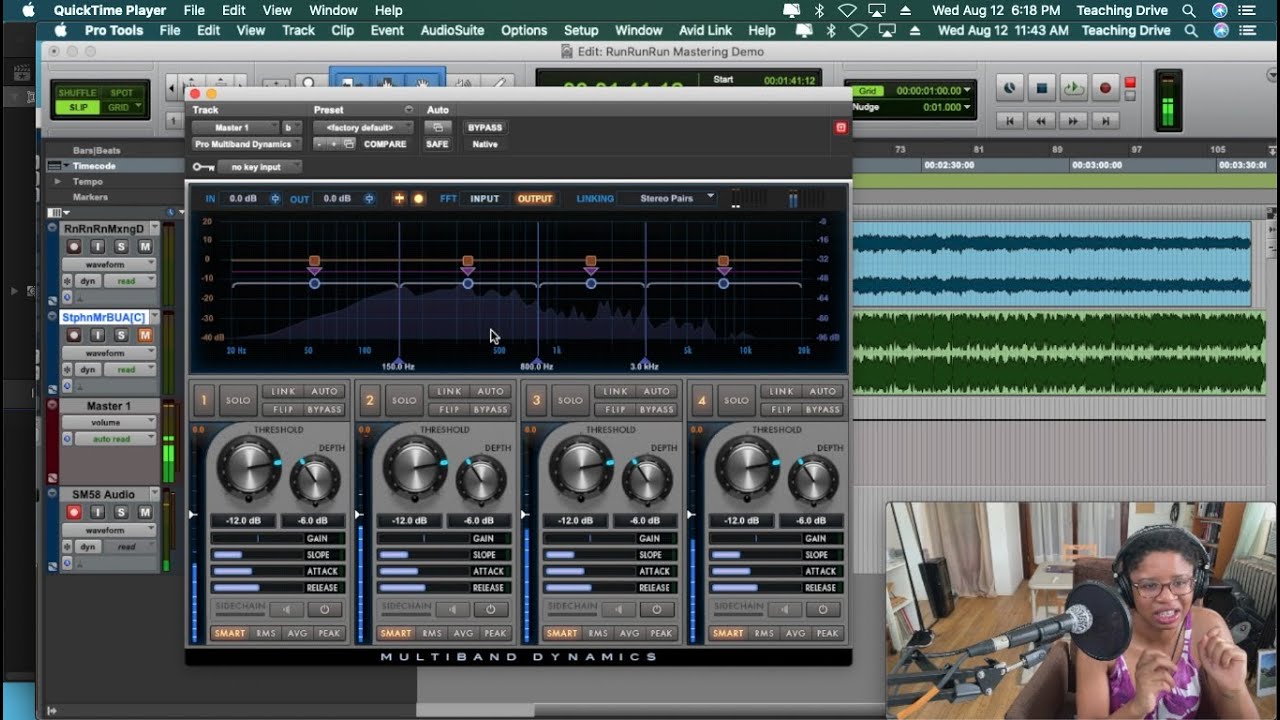Click the plugin automation enable icon
Viewport: 1280px width, 720px height.
(437, 128)
